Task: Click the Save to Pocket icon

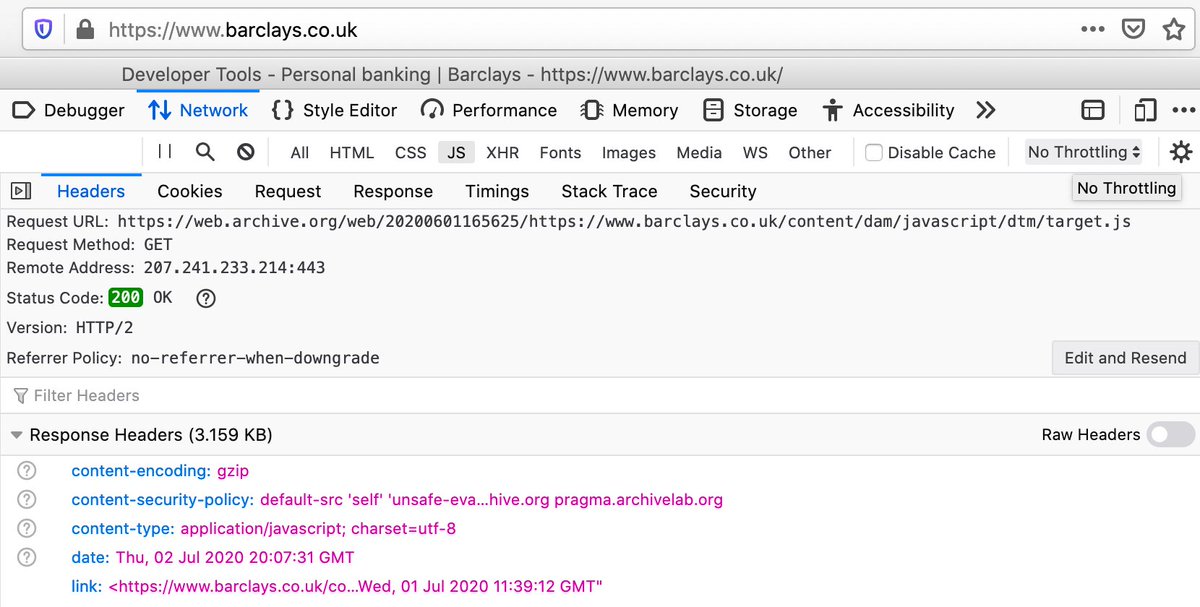Action: click(x=1133, y=29)
